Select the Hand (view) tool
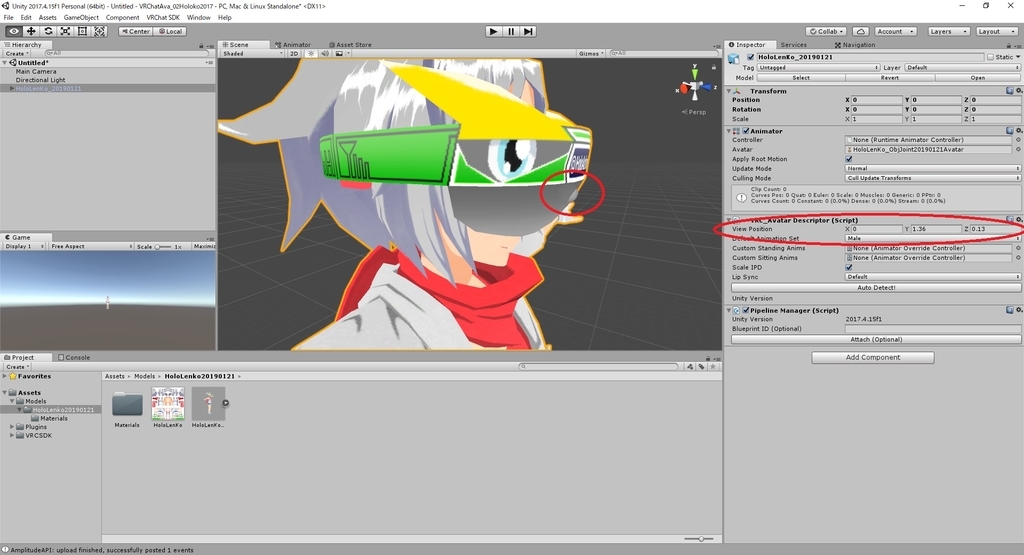The height and width of the screenshot is (555, 1024). tap(13, 31)
